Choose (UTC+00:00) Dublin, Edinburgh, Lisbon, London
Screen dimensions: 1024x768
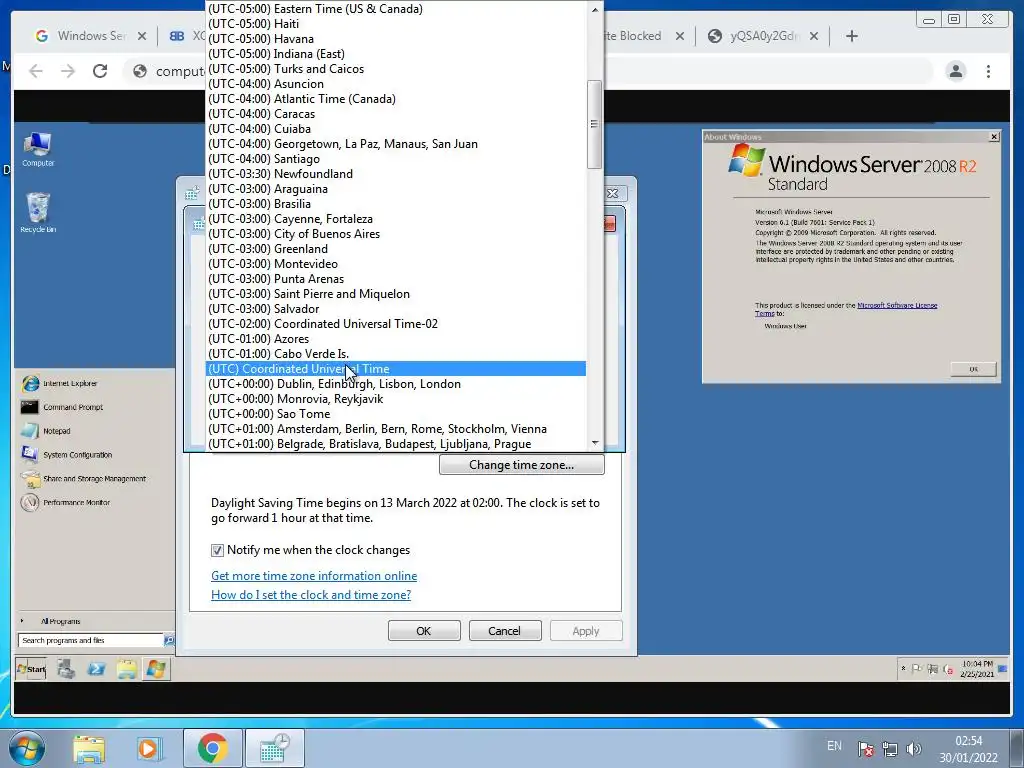point(396,384)
